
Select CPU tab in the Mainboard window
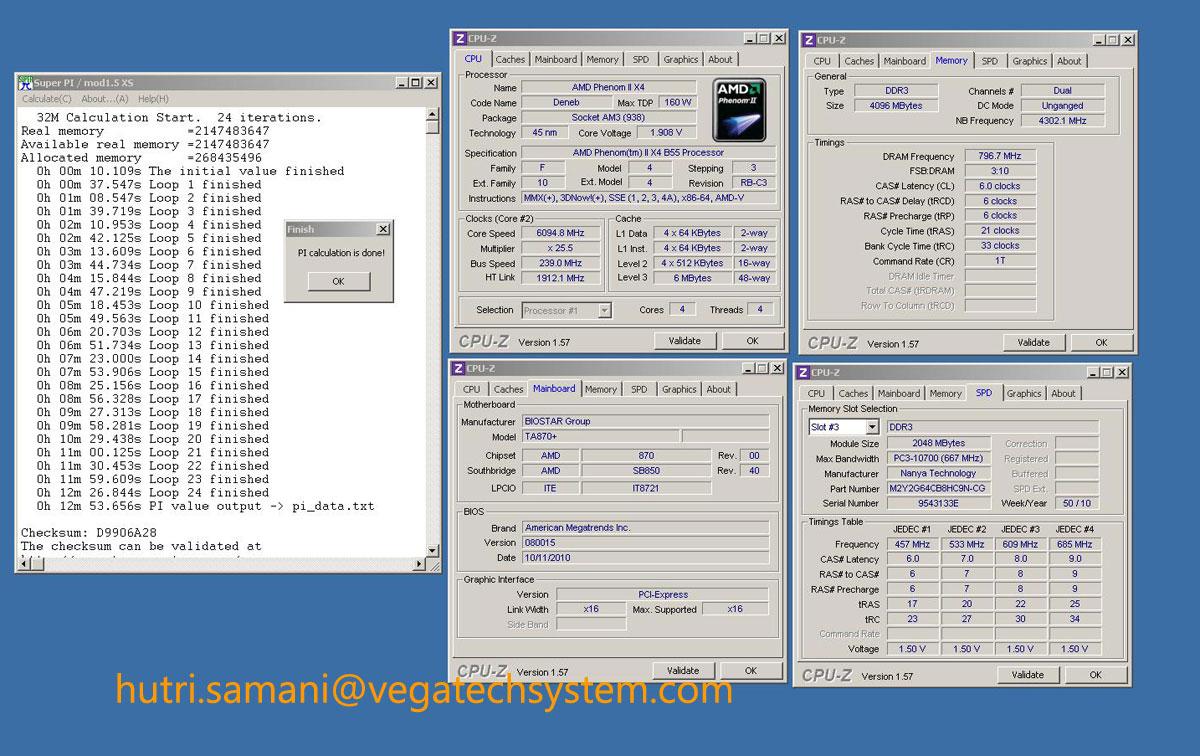tap(471, 389)
